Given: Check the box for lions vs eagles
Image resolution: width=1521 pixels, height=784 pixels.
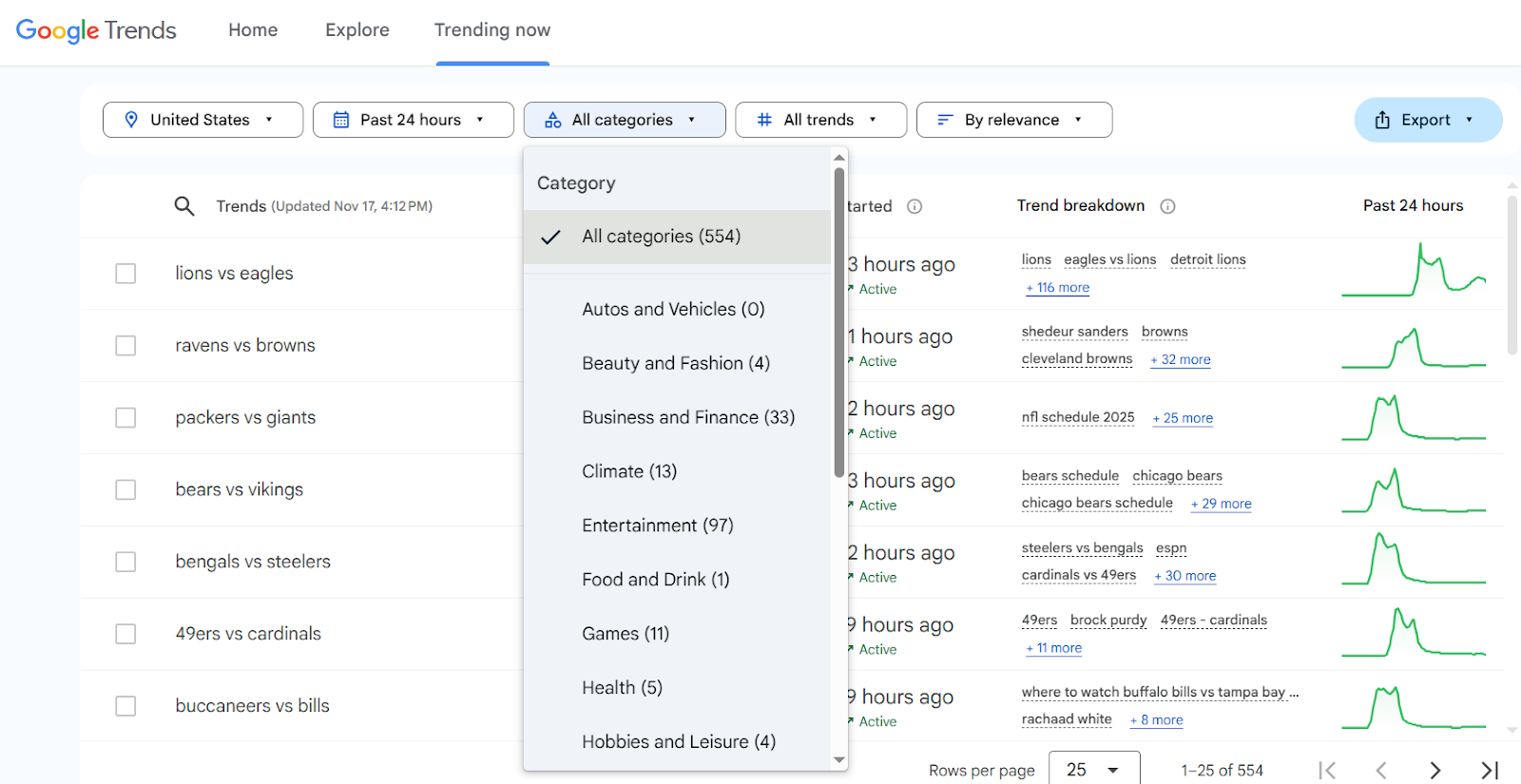Looking at the screenshot, I should point(125,274).
